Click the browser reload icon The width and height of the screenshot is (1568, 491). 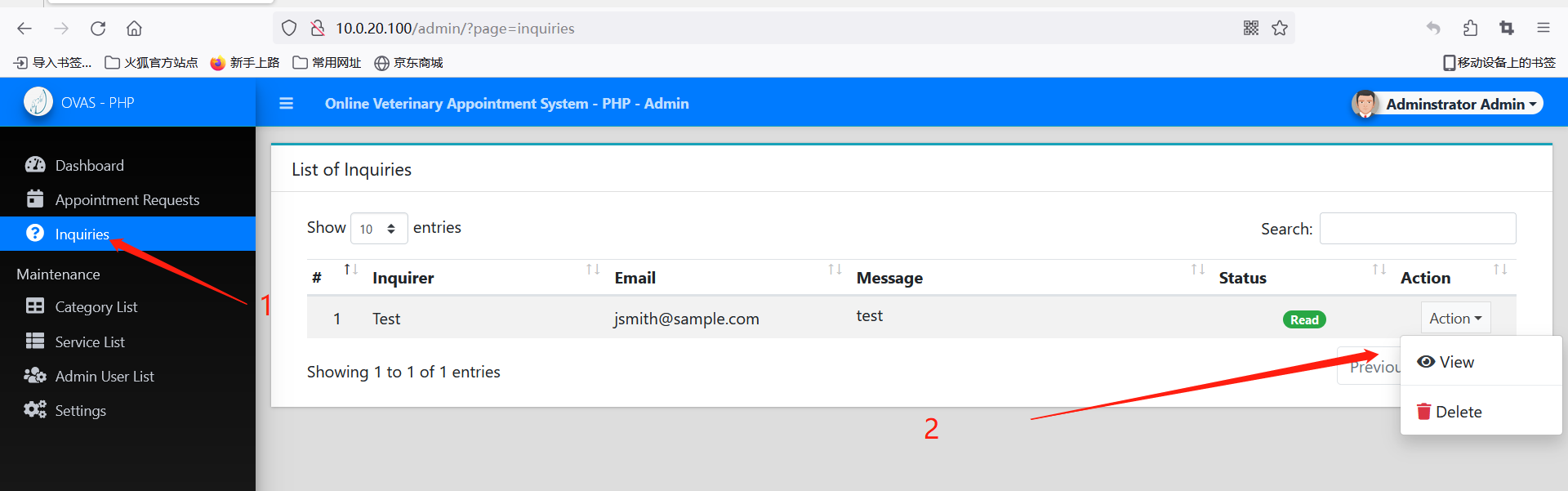point(98,29)
